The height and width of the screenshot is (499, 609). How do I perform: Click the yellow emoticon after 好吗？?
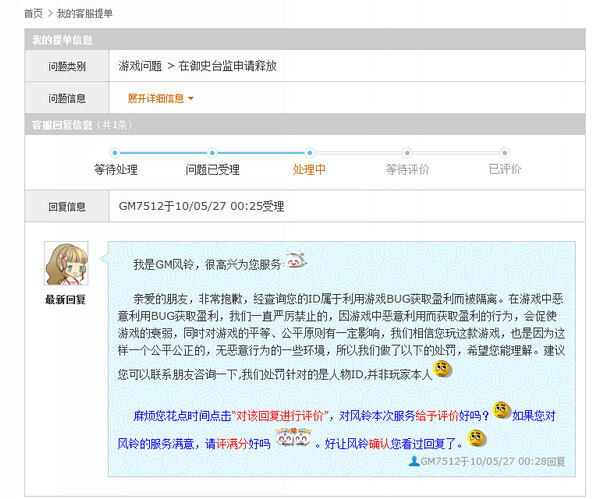click(502, 410)
